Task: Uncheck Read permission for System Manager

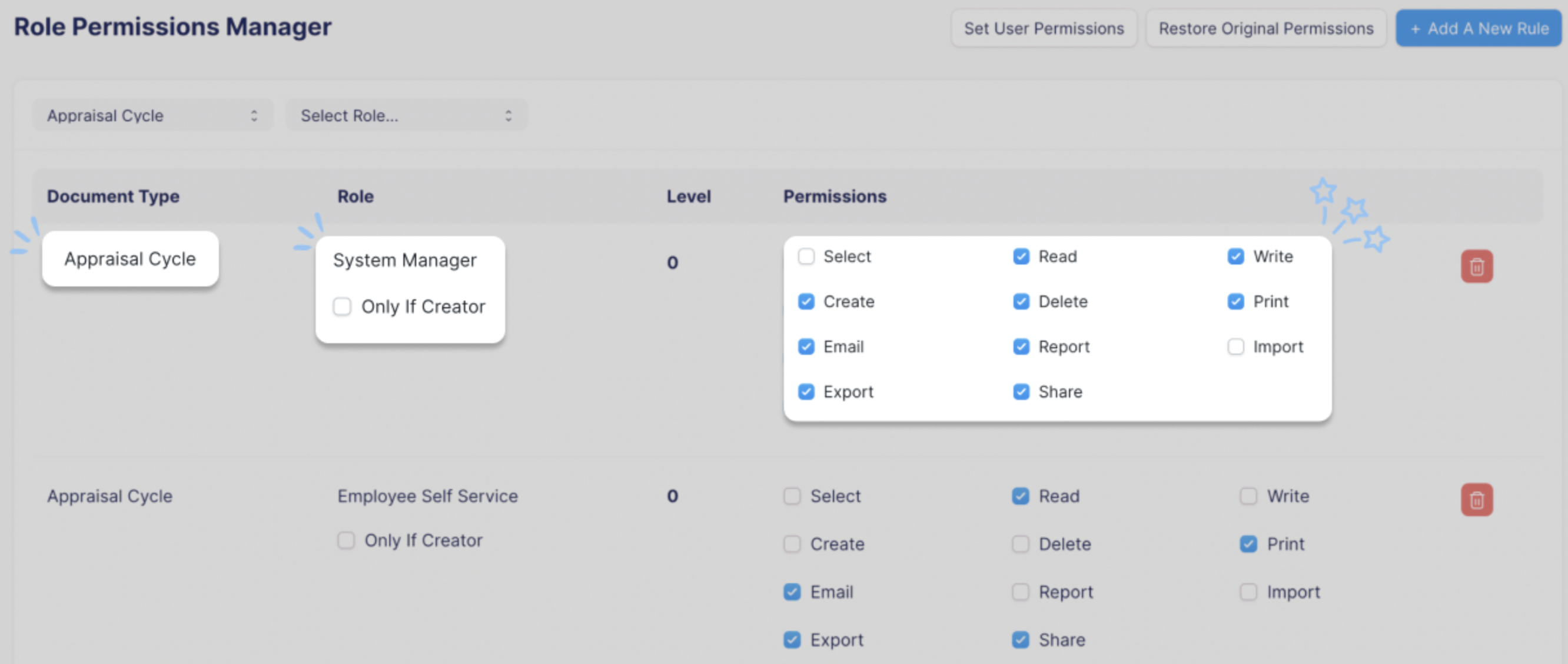Action: [1021, 256]
